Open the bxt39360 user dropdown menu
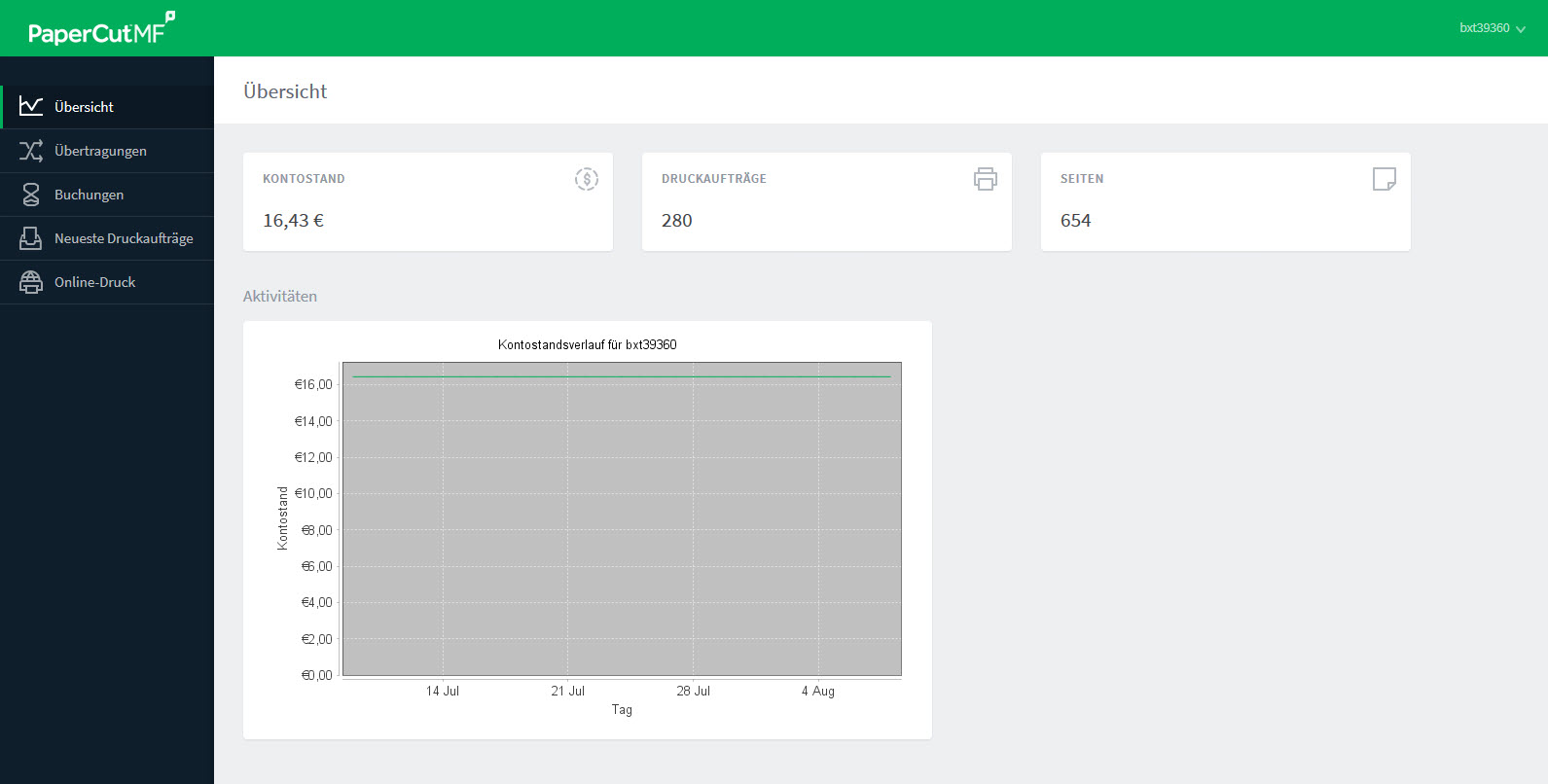This screenshot has height=784, width=1548. click(1484, 28)
